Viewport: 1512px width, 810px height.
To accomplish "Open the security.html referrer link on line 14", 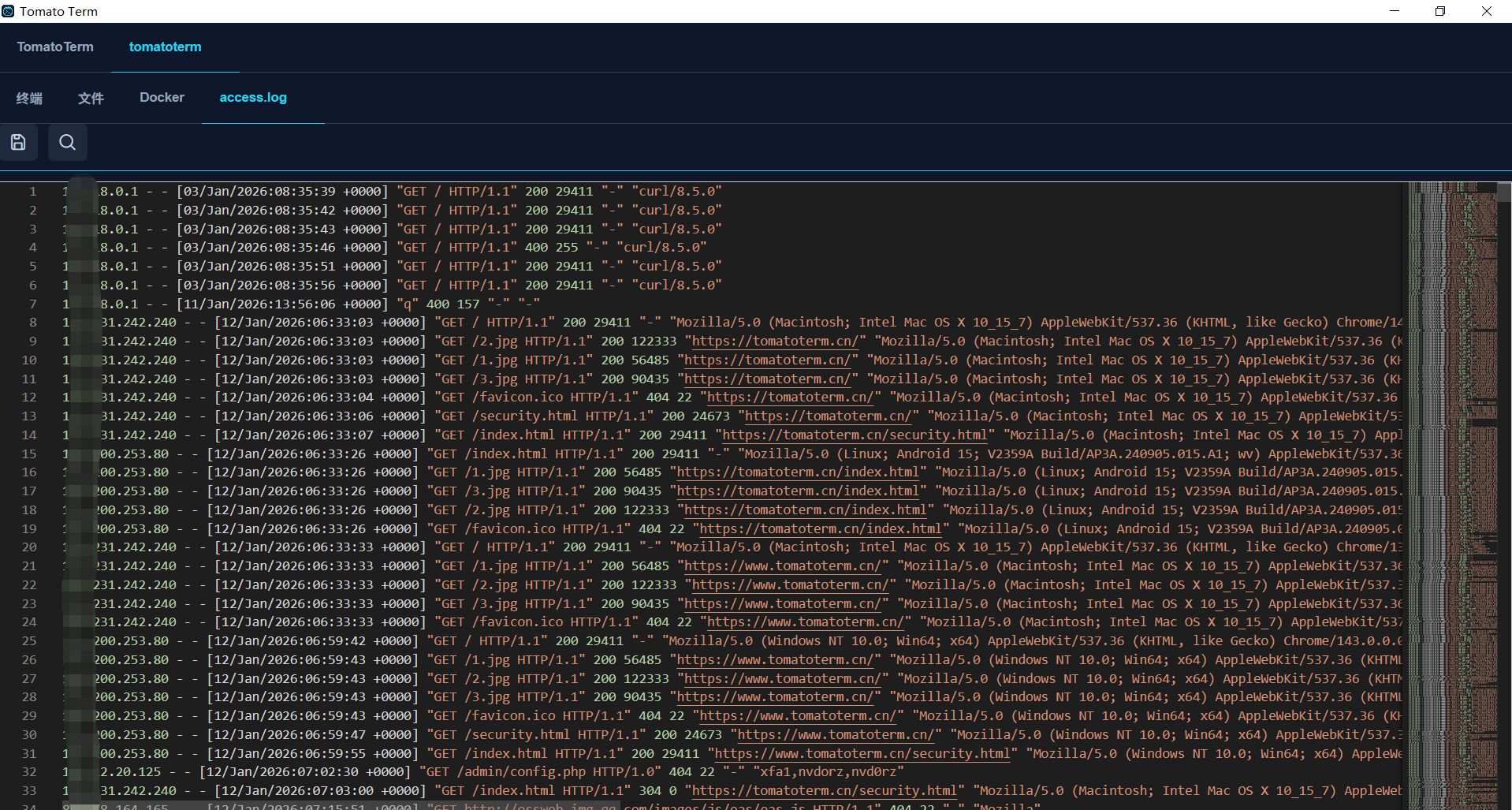I will point(855,435).
